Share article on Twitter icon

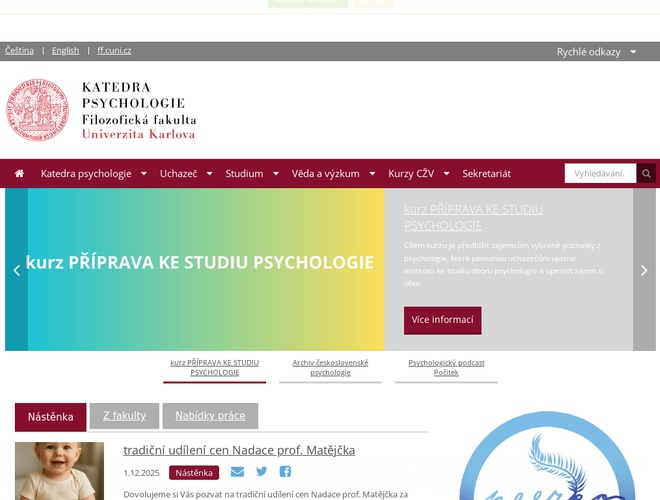pyautogui.click(x=261, y=472)
